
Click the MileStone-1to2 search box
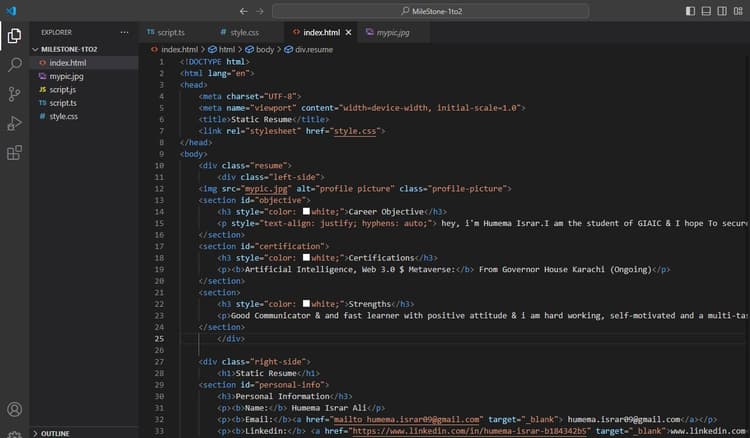(x=433, y=11)
